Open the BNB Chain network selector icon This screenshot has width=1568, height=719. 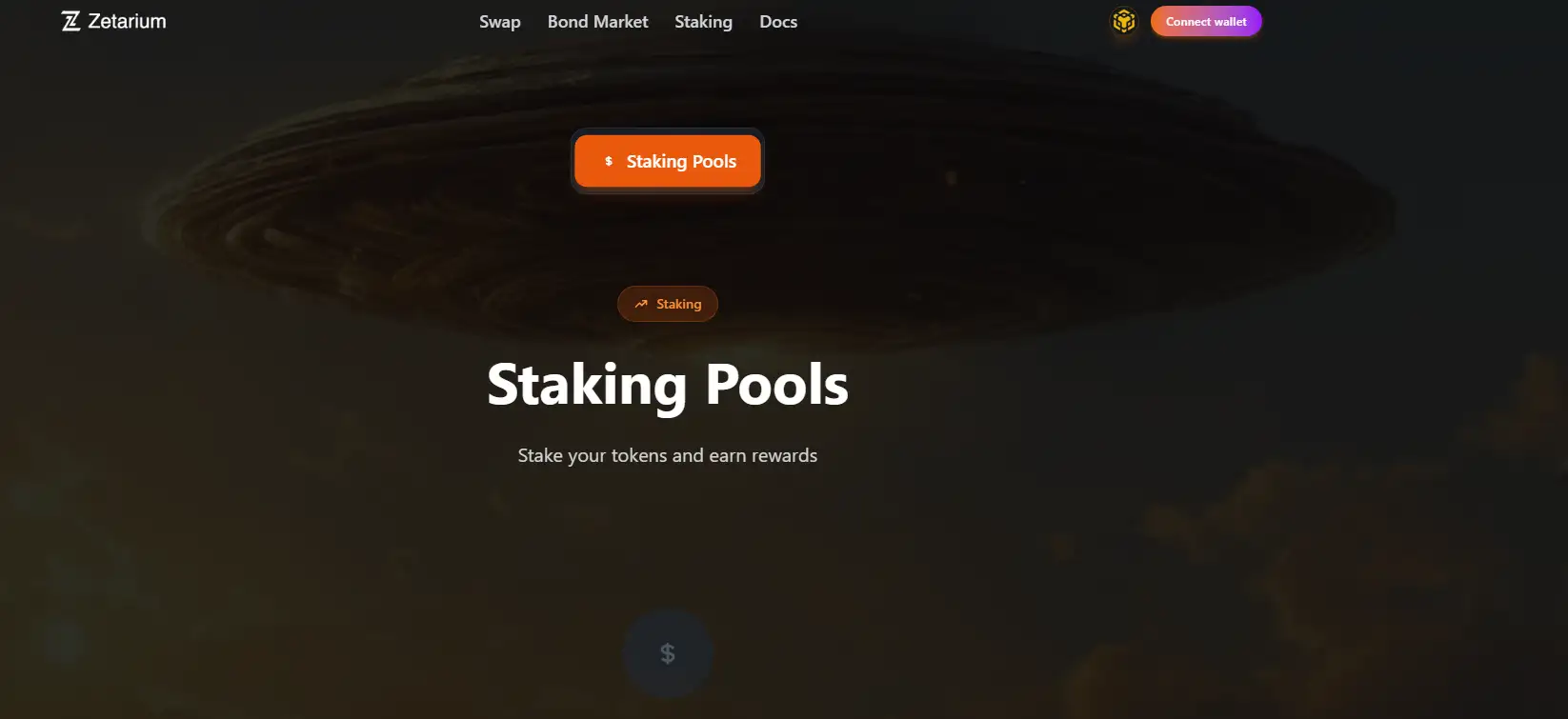[x=1124, y=21]
